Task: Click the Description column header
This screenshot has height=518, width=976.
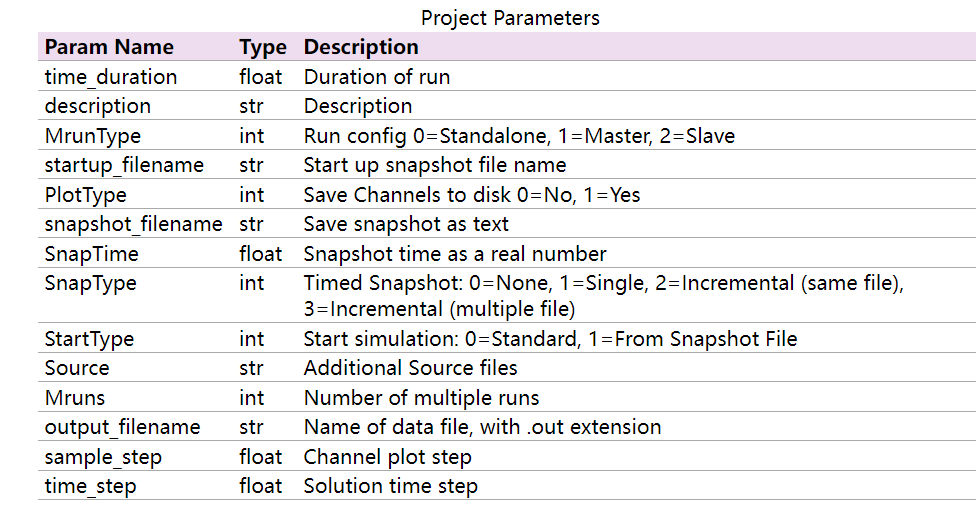Action: pyautogui.click(x=361, y=47)
